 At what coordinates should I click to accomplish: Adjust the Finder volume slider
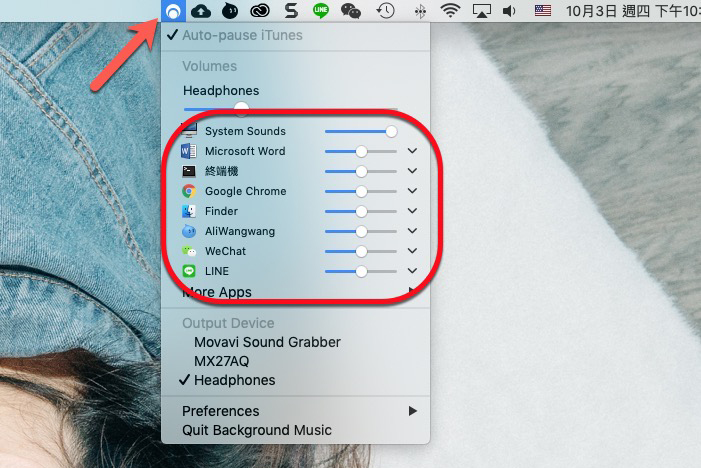(361, 211)
